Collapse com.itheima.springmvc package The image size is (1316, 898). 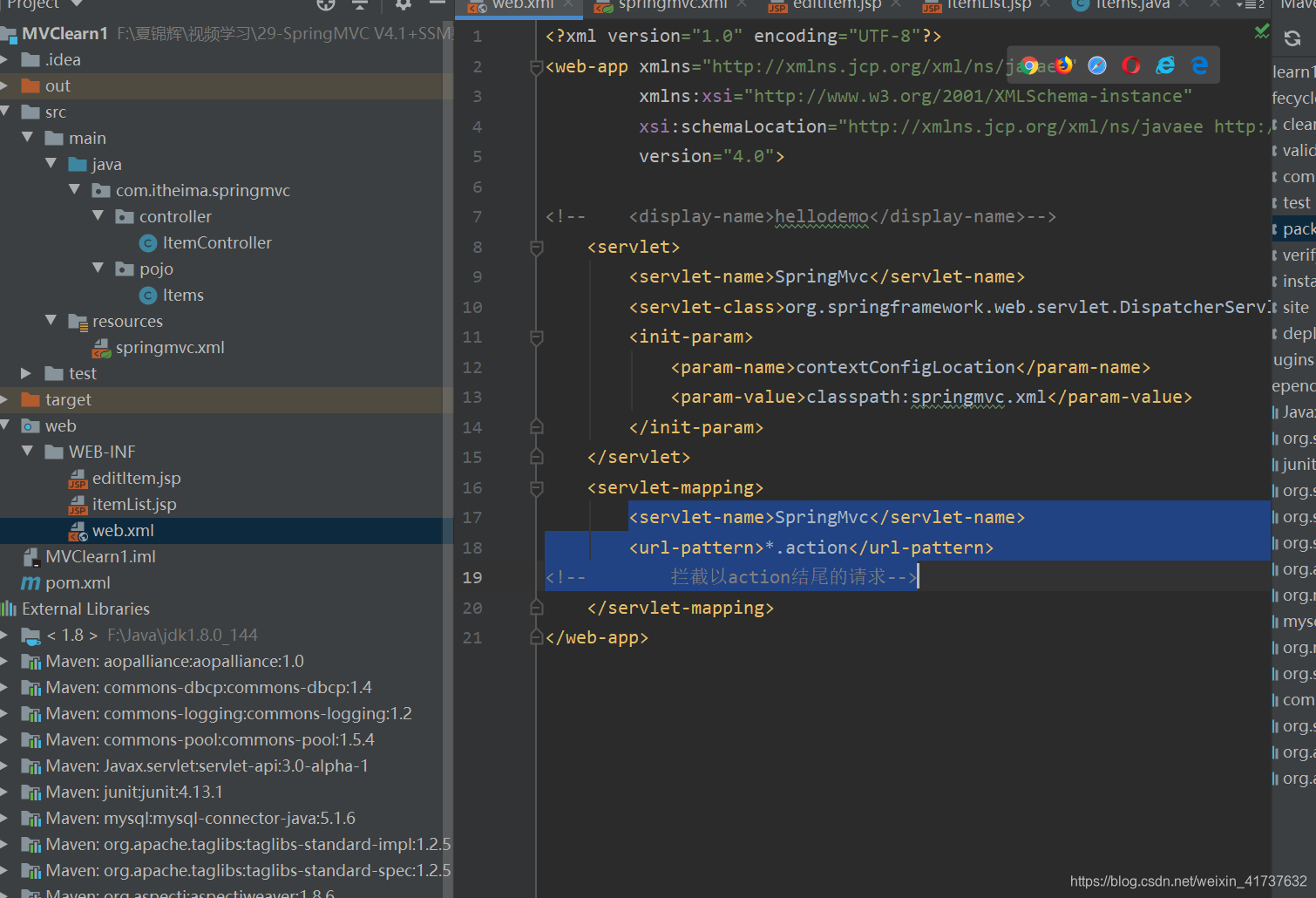click(74, 190)
